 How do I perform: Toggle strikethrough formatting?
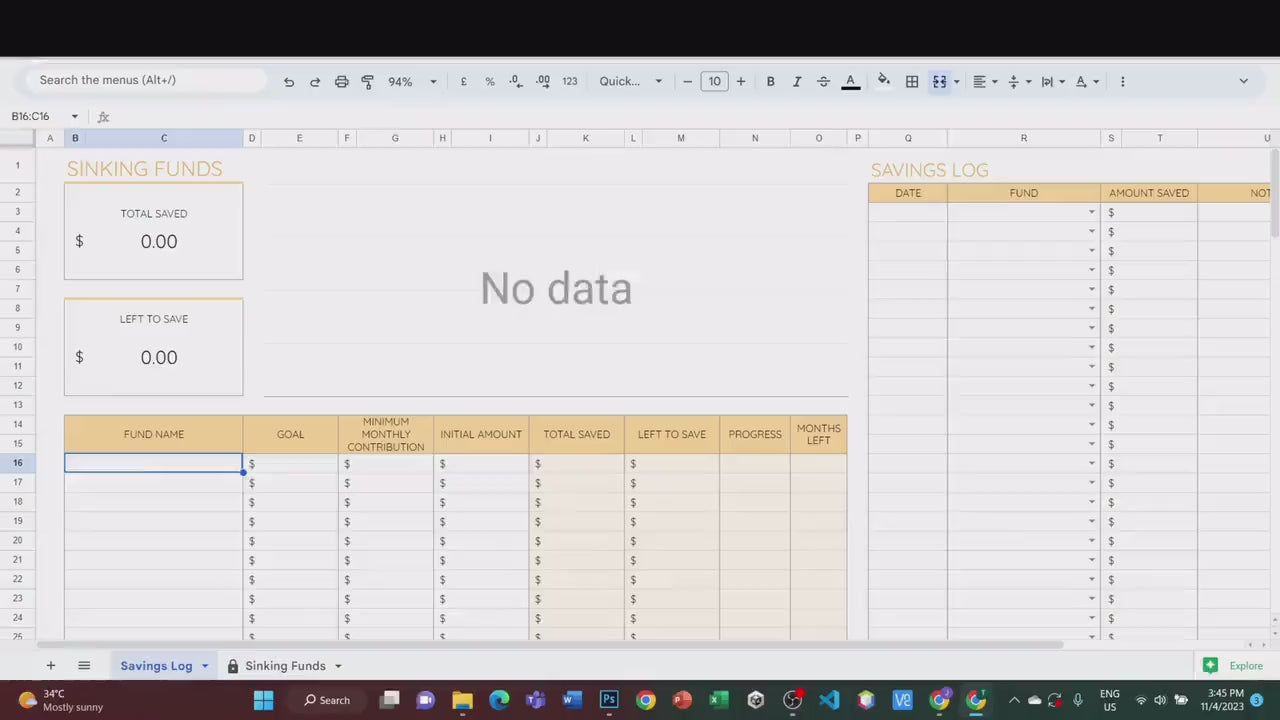coord(823,82)
